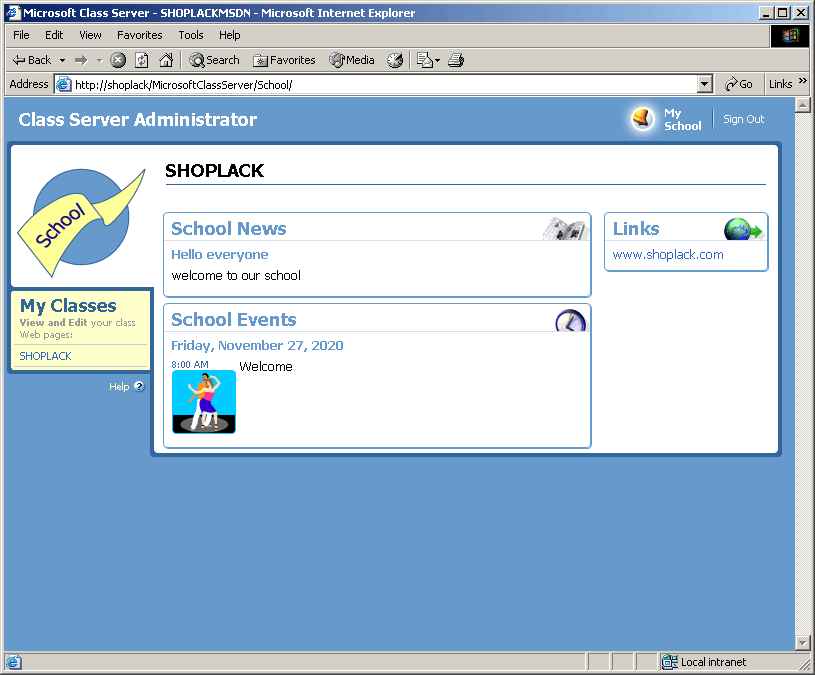Click the School News heading
The height and width of the screenshot is (675, 815).
pyautogui.click(x=229, y=229)
